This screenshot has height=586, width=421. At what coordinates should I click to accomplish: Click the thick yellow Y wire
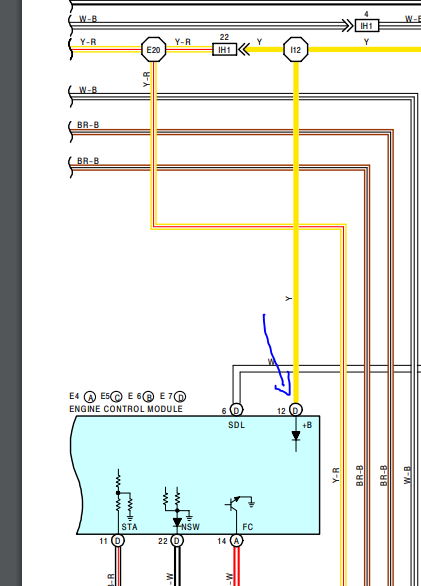(296, 232)
